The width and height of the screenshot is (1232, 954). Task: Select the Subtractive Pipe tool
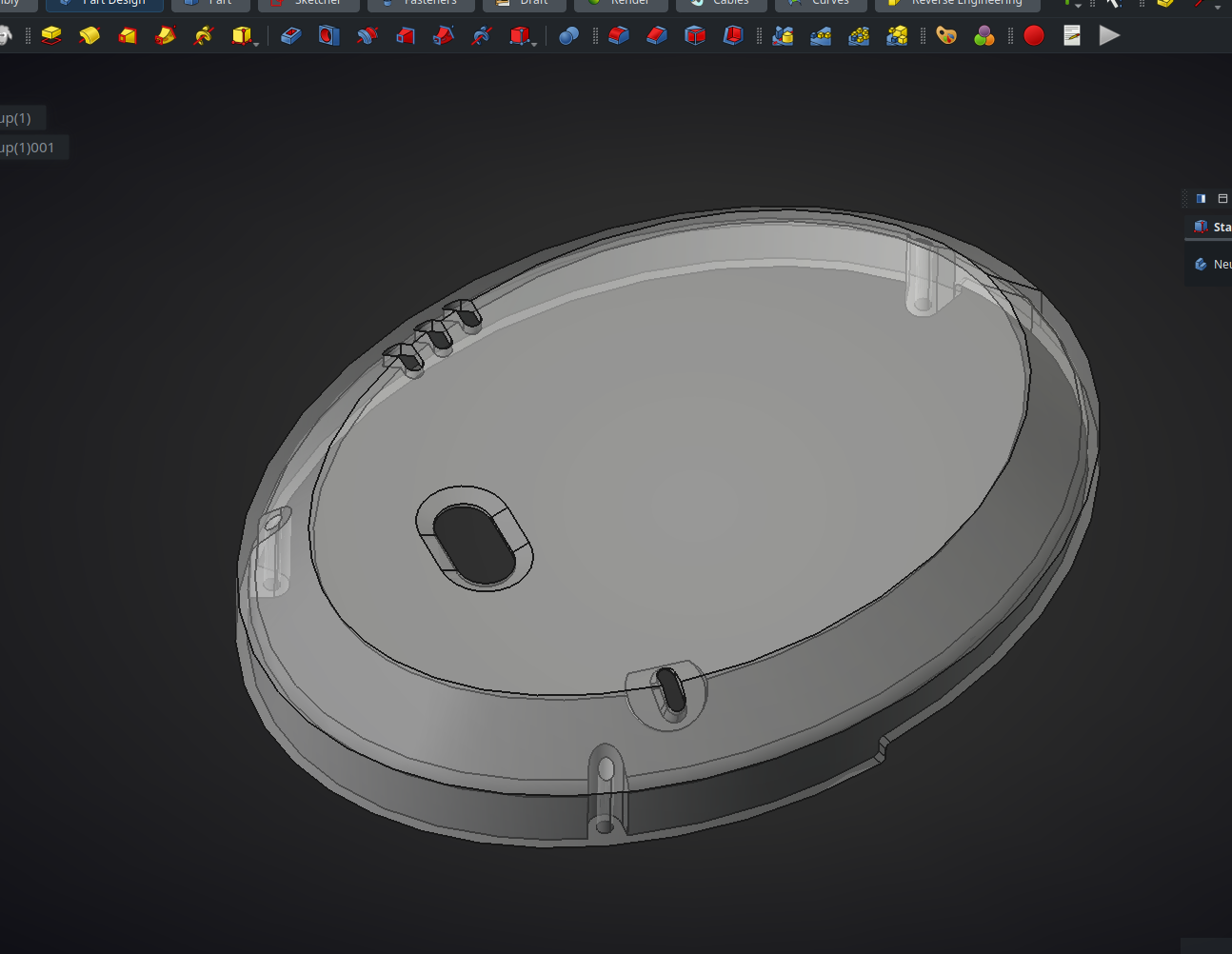[x=444, y=36]
